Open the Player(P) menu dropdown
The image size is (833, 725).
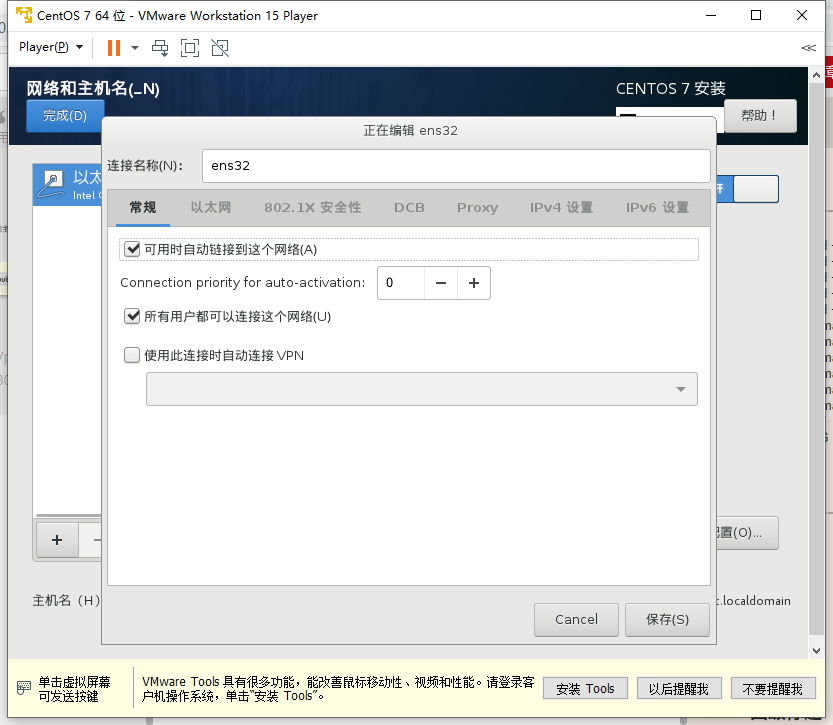[x=43, y=47]
